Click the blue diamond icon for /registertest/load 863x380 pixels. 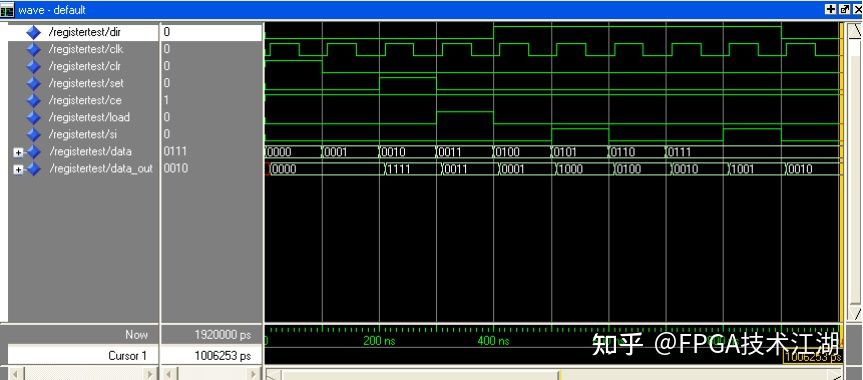tap(34, 117)
